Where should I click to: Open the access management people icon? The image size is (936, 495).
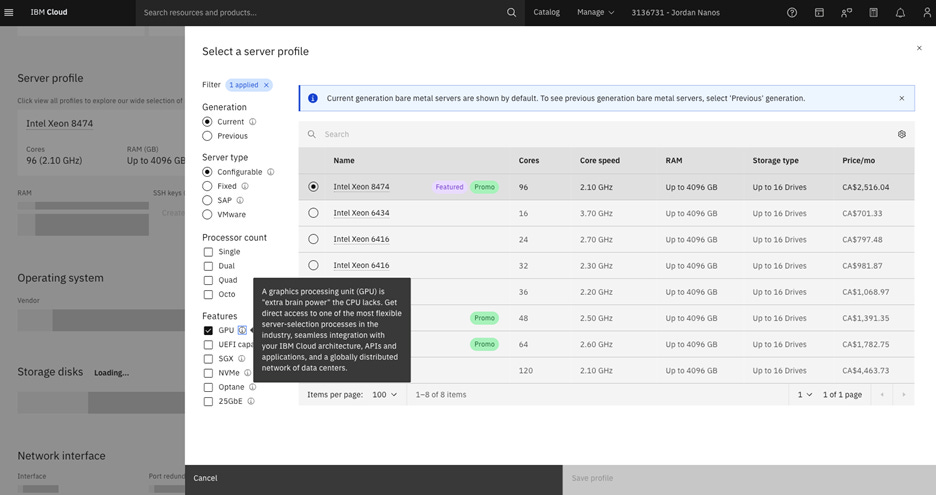click(846, 13)
